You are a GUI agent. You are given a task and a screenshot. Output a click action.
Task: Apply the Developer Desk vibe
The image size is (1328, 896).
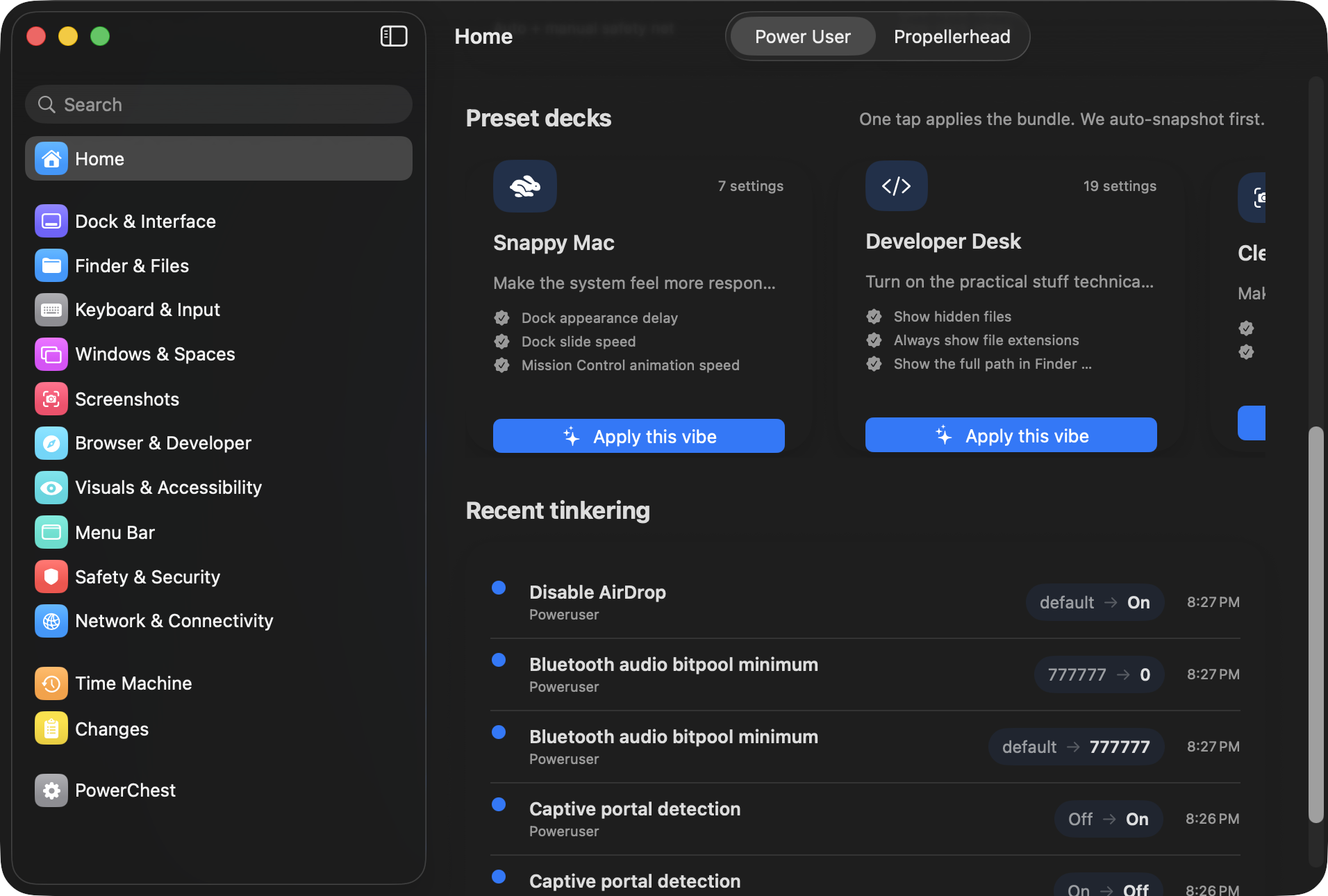[x=1011, y=435]
